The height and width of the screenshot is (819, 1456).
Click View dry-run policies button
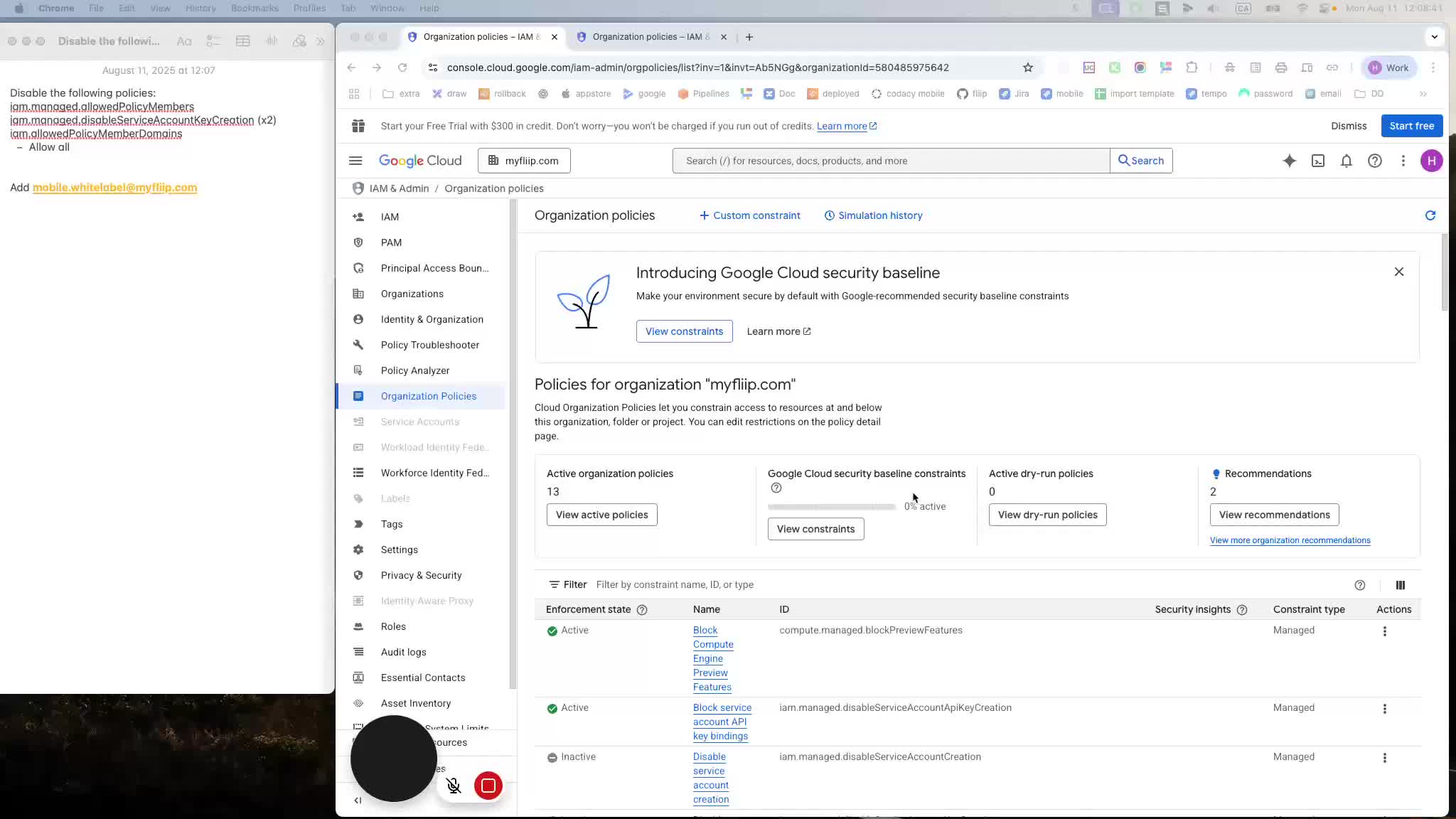tap(1047, 515)
